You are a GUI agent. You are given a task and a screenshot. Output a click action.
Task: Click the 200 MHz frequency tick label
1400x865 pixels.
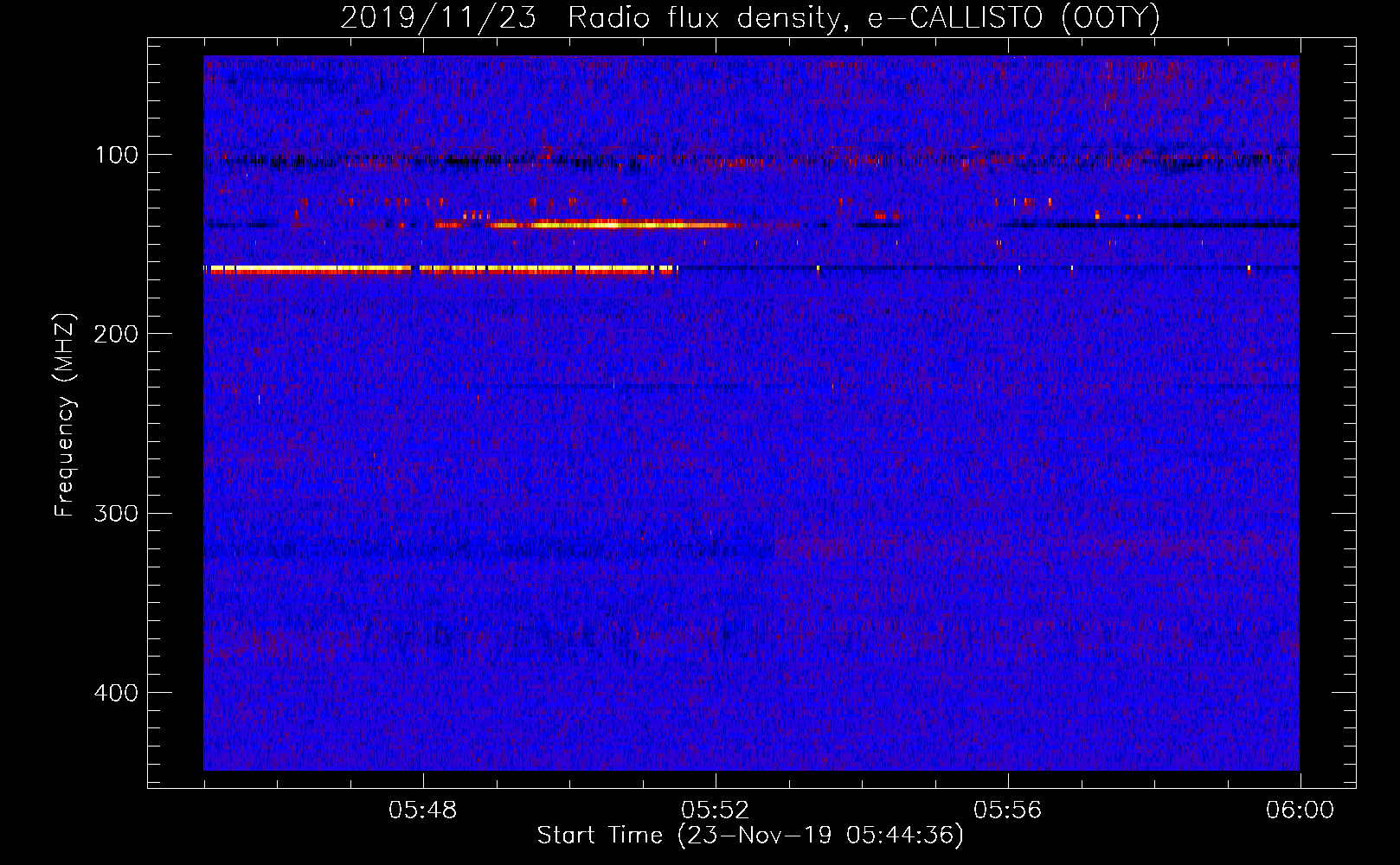[116, 334]
